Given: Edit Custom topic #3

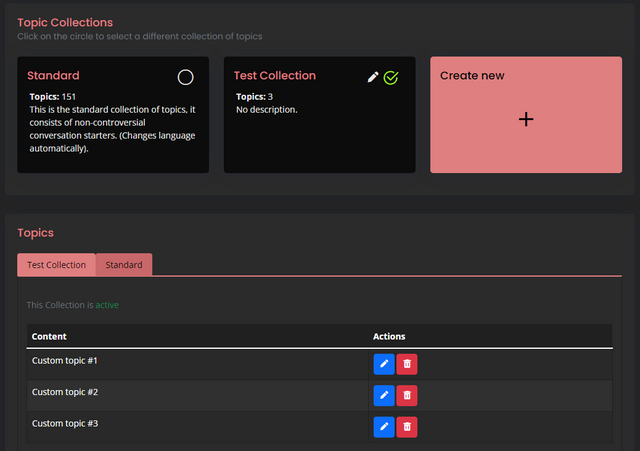Looking at the screenshot, I should coord(384,427).
